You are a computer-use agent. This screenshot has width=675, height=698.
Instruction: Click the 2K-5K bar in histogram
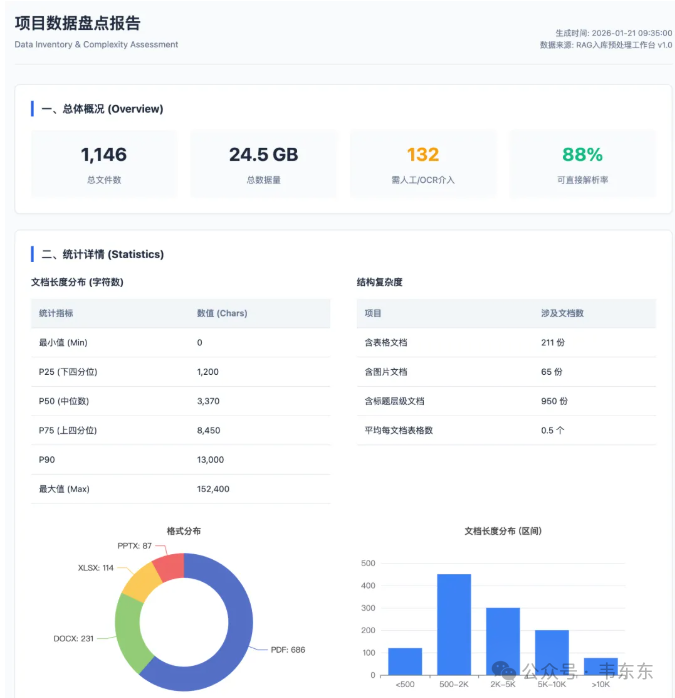pos(503,641)
